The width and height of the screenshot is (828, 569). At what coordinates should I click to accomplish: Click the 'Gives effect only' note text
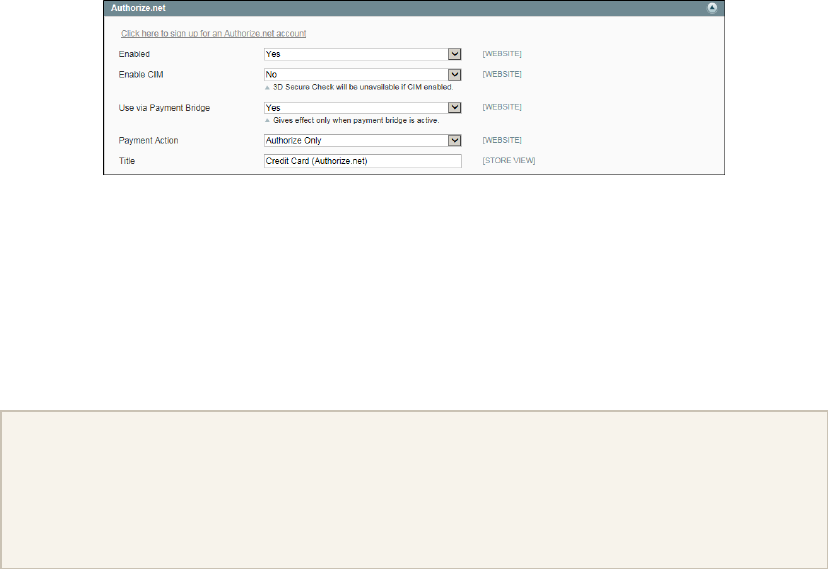tap(356, 120)
